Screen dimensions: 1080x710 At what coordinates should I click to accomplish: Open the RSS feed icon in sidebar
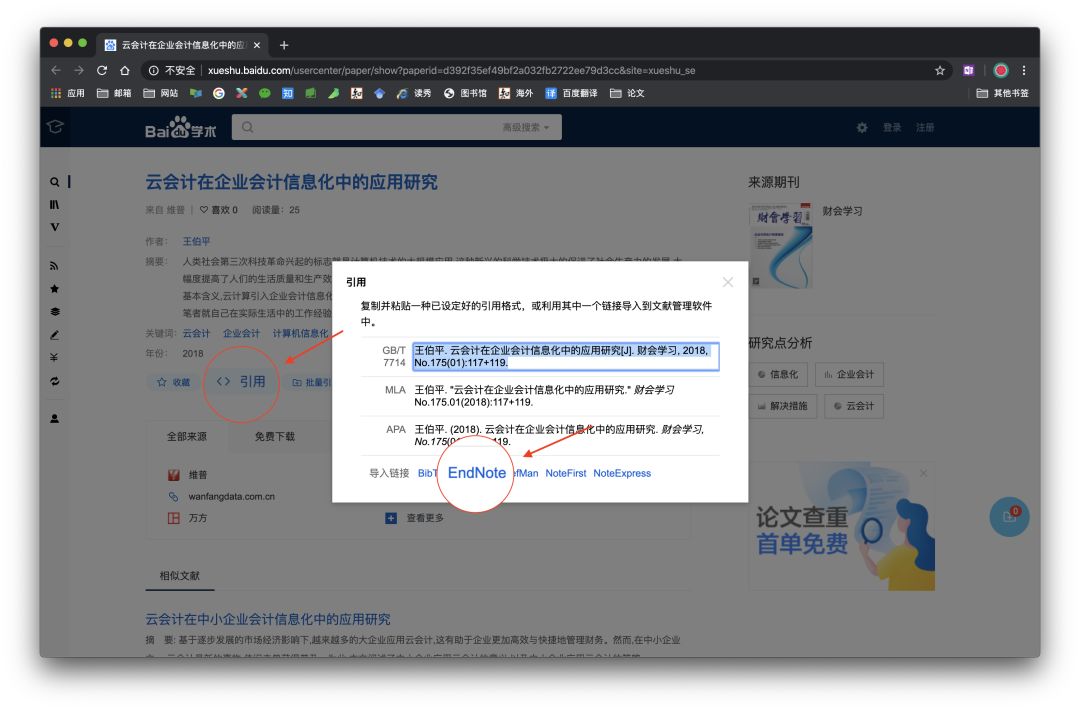[54, 266]
